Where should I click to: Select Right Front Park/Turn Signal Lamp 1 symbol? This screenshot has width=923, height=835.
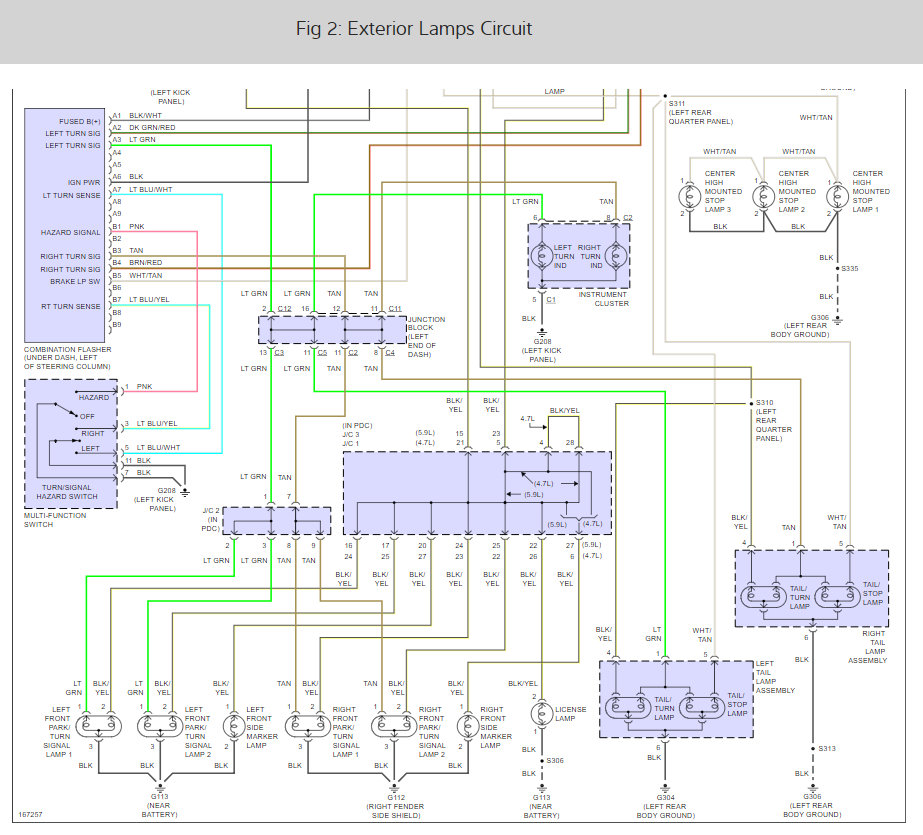click(308, 726)
